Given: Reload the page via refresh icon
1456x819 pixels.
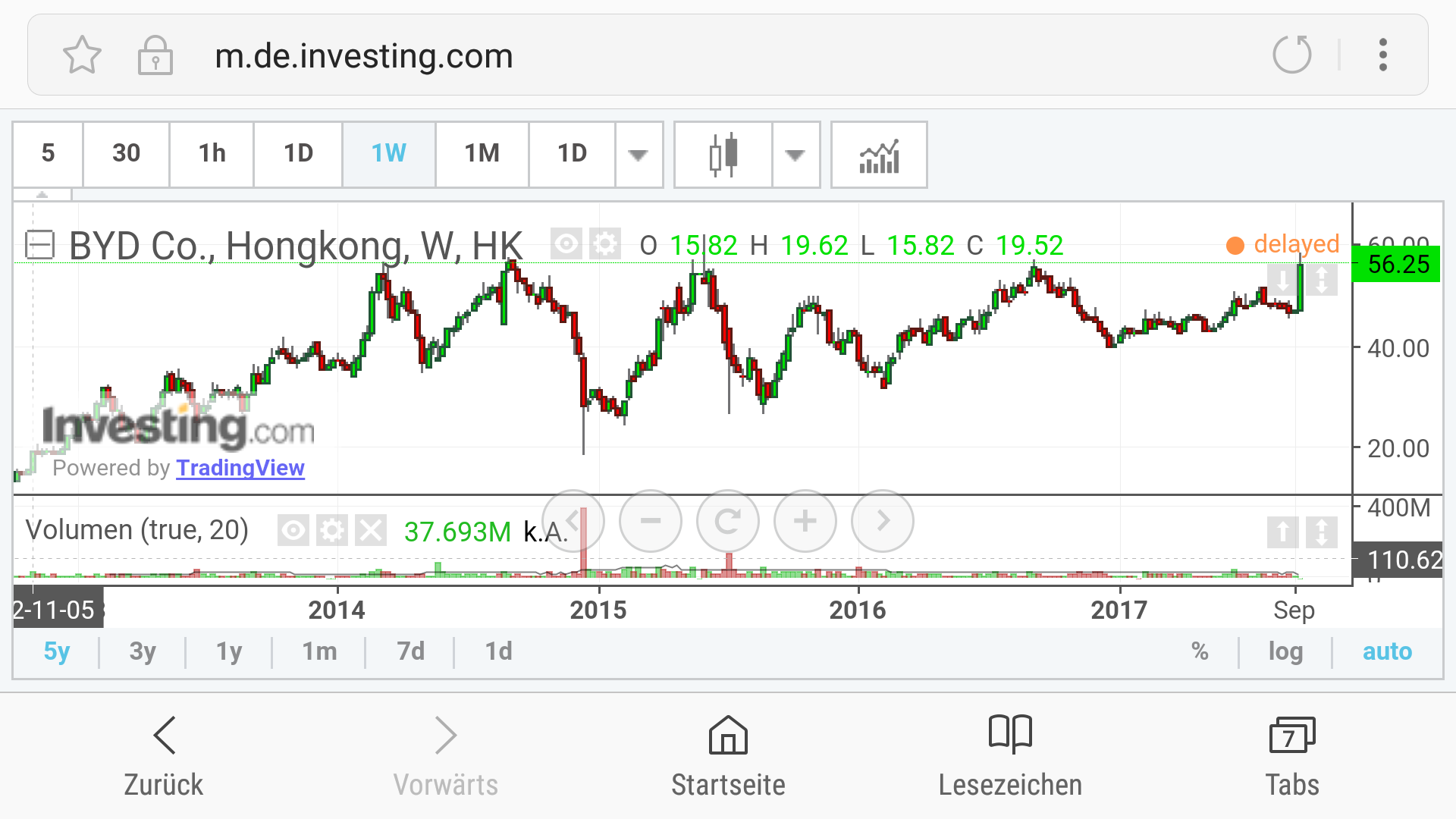Looking at the screenshot, I should tap(1291, 55).
